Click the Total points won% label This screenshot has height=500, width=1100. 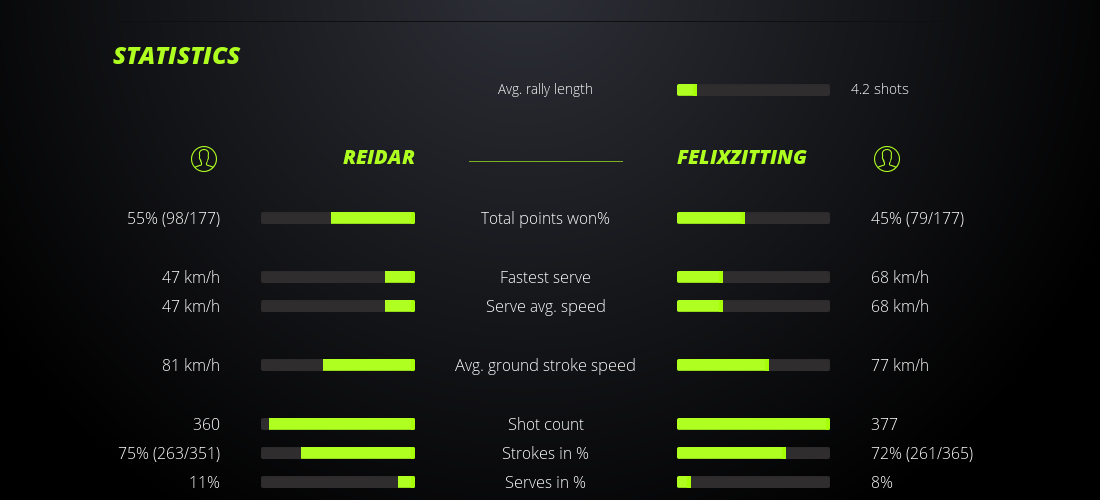tap(545, 218)
